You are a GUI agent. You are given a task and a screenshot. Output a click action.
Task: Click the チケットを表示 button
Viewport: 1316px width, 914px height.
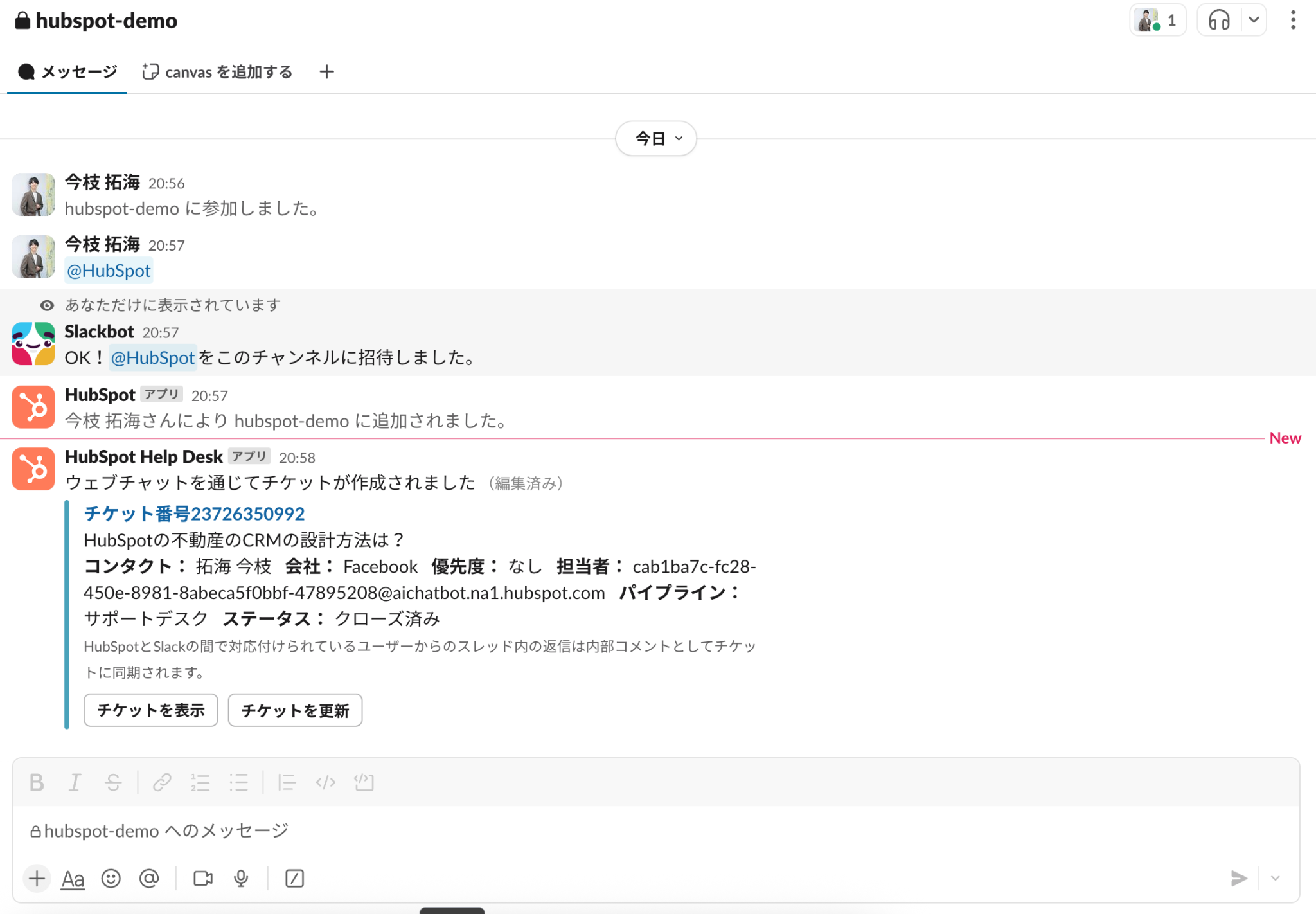[151, 710]
